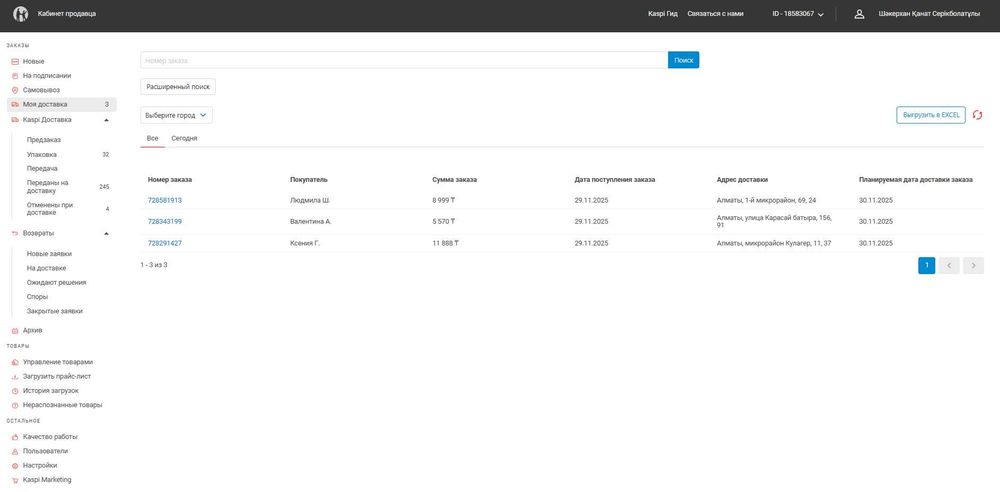Open На доставке under returns
The height and width of the screenshot is (492, 1000).
coord(47,268)
